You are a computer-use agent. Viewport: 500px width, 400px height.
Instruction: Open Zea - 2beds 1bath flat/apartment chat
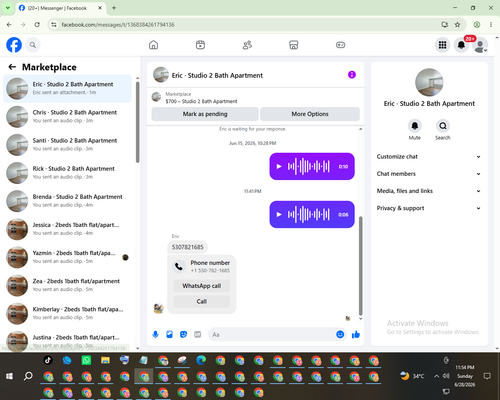[x=67, y=285]
